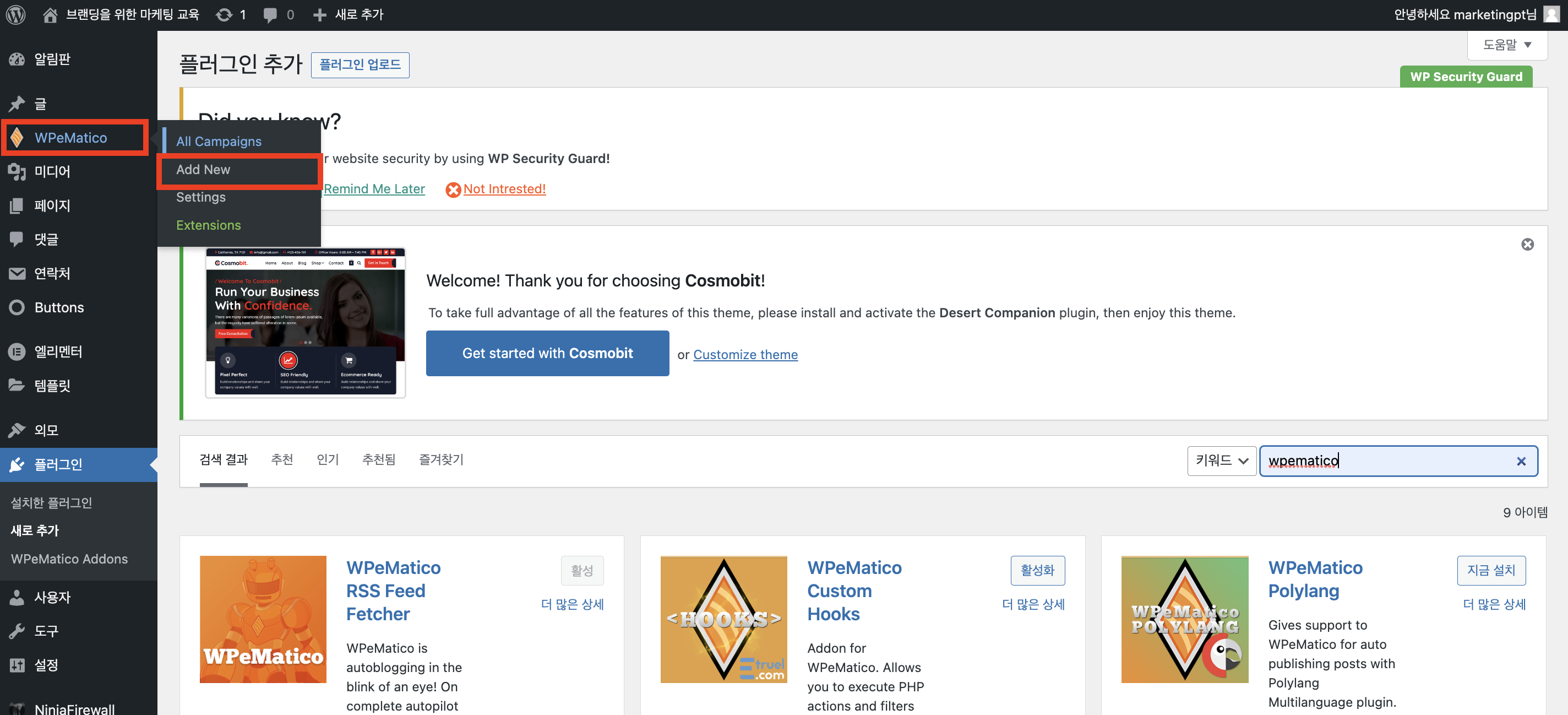Switch to the 추천됨 tab
Viewport: 1568px width, 715px height.
(379, 460)
